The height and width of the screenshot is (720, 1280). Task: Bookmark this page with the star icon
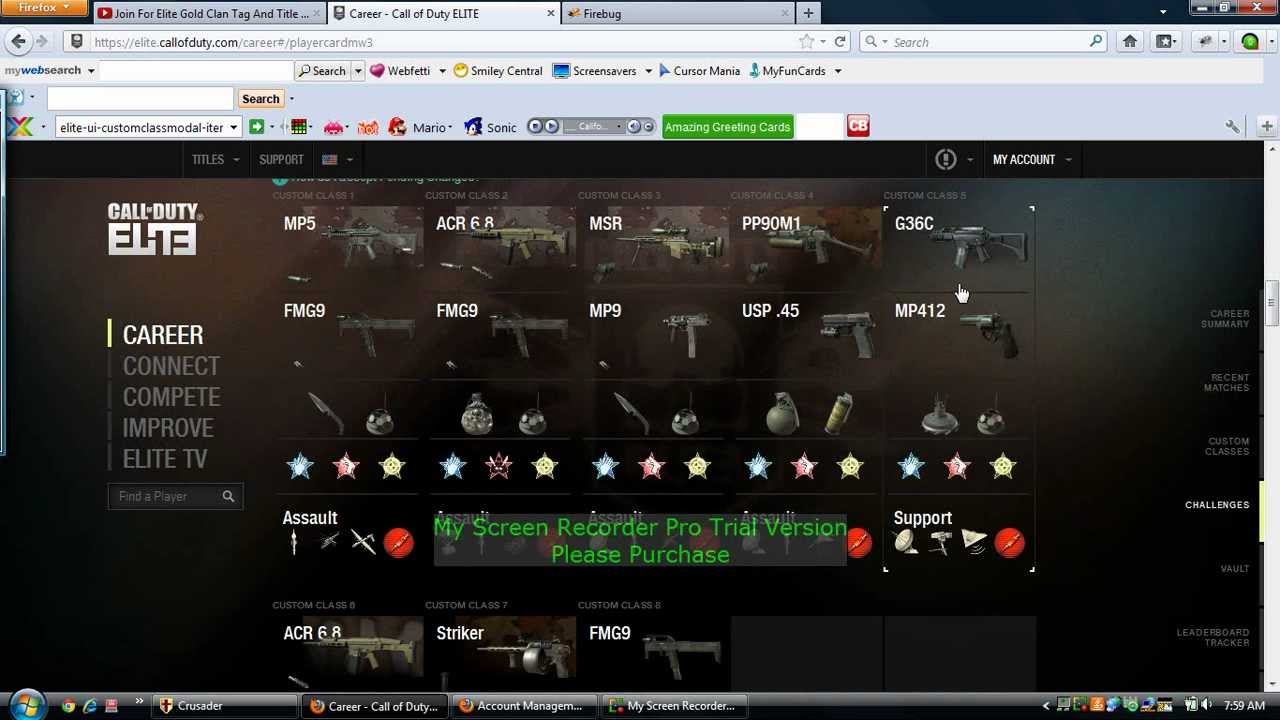click(806, 42)
